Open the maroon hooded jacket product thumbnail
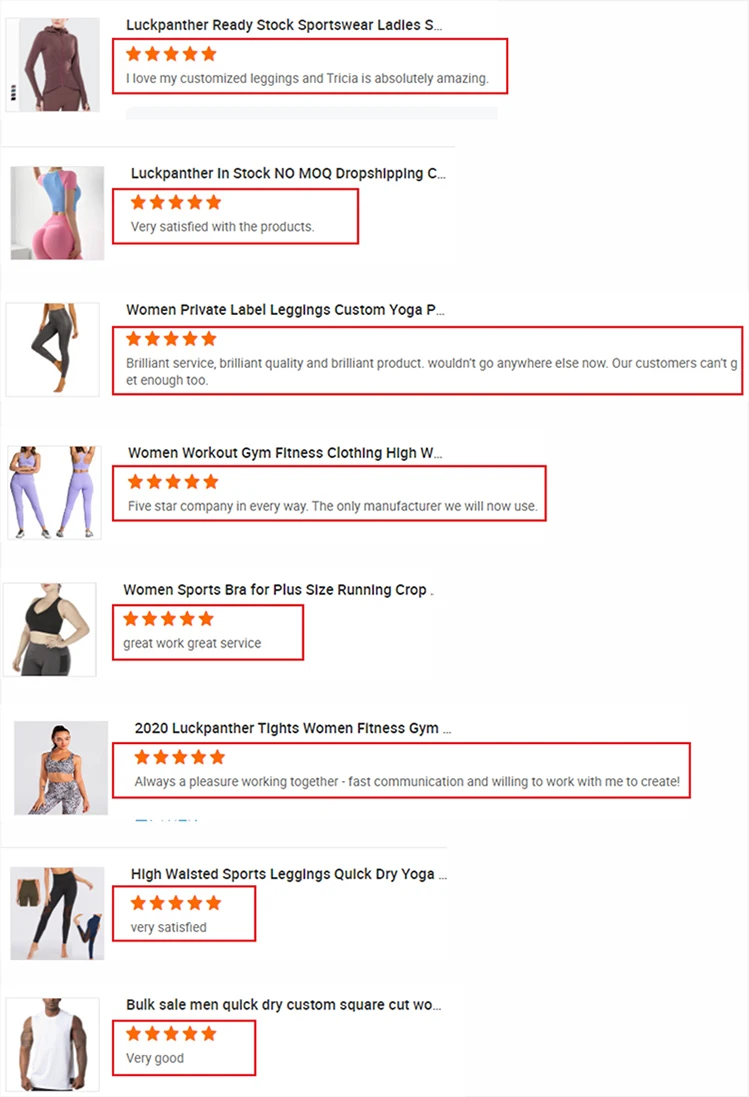Screen dimensions: 749x1097 coord(53,65)
